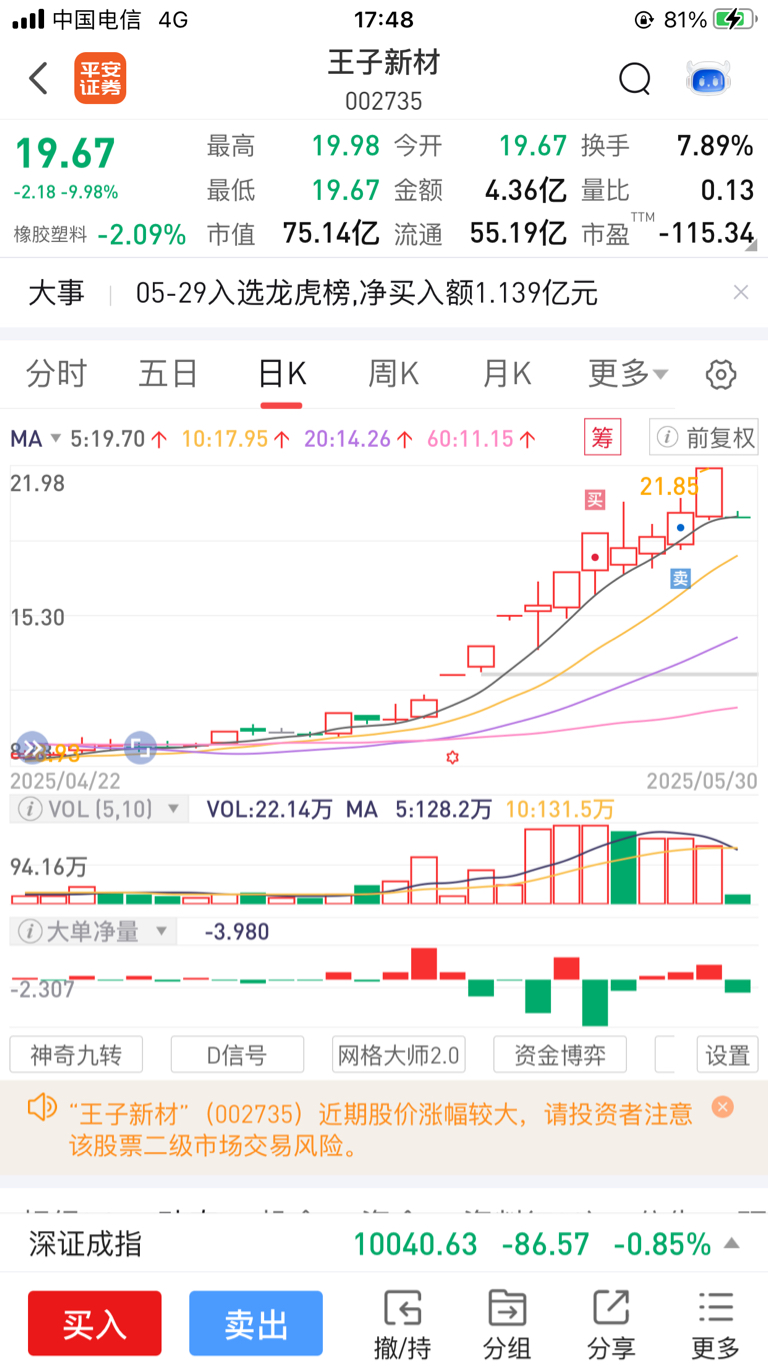Open the 分组 folder icon
This screenshot has height=1366, width=768.
507,1308
